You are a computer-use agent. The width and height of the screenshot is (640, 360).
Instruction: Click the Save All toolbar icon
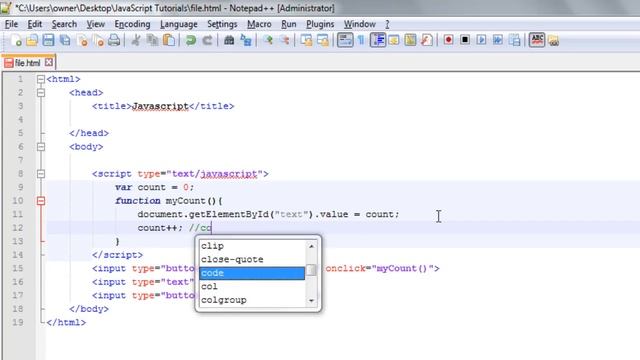coord(65,40)
